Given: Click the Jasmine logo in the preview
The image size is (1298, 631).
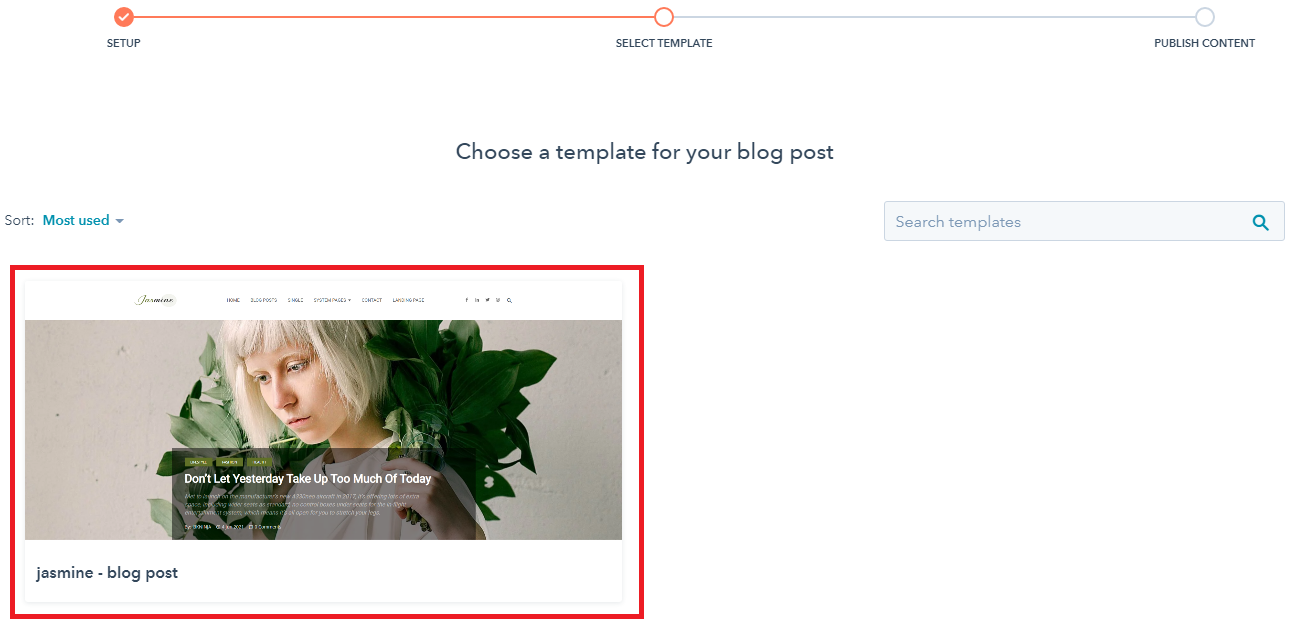Looking at the screenshot, I should pyautogui.click(x=156, y=300).
